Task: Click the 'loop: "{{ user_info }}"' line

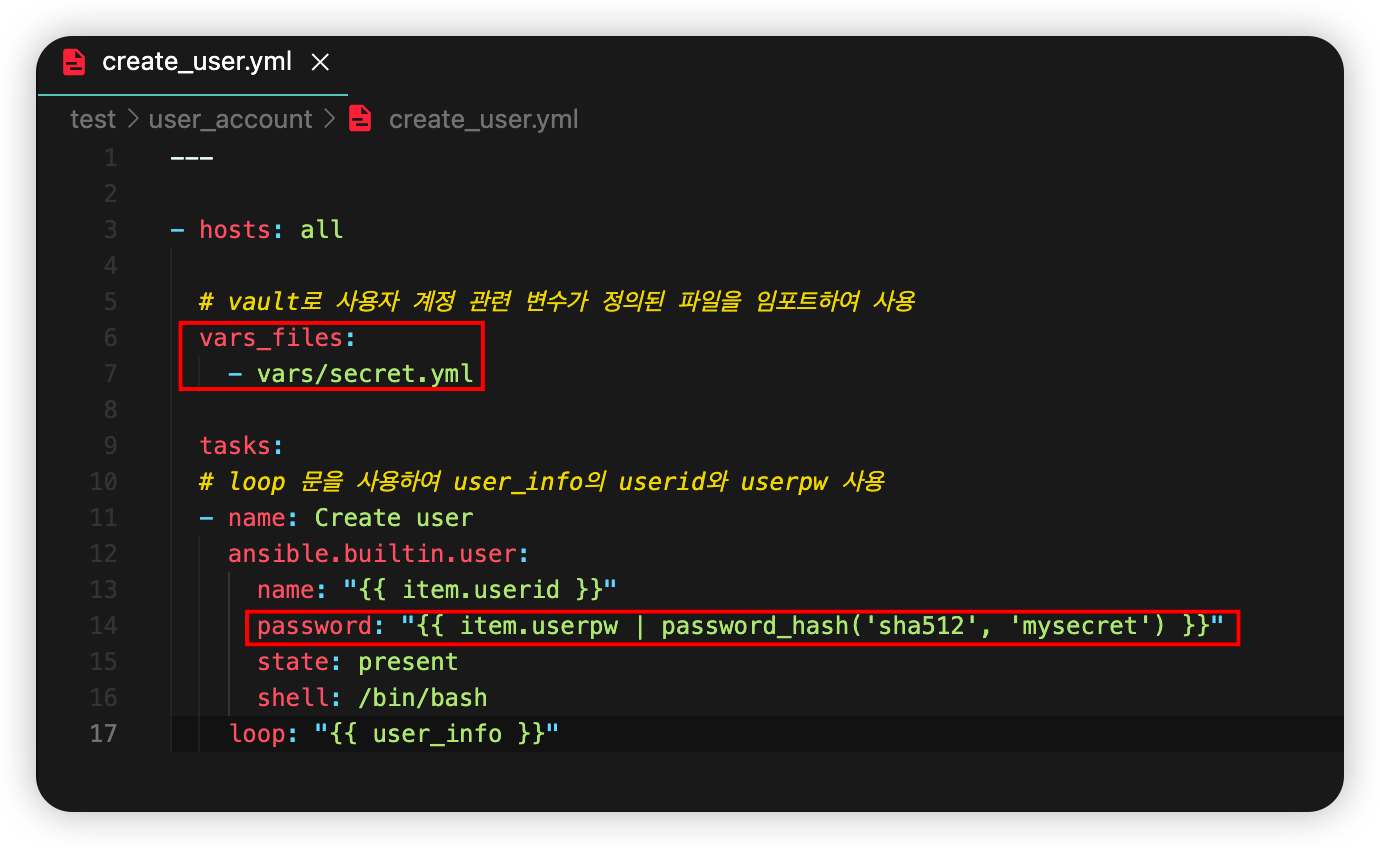Action: point(393,734)
